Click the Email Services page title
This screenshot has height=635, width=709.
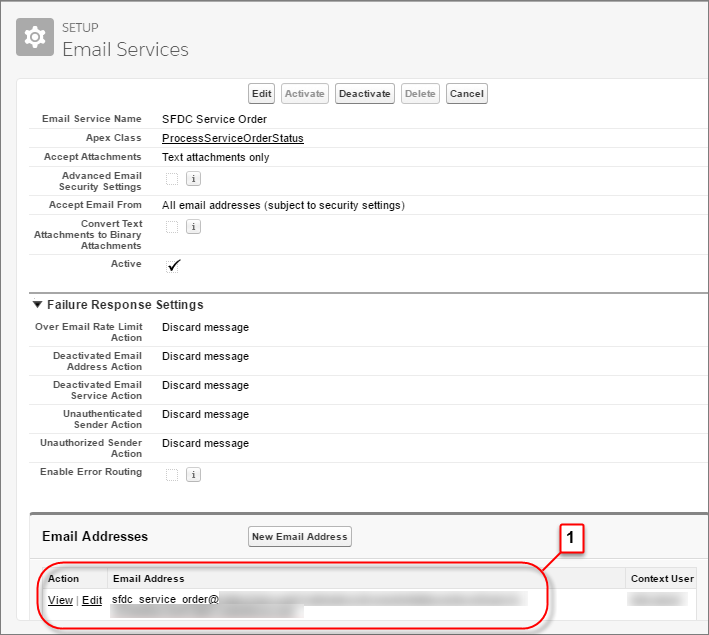click(x=125, y=49)
